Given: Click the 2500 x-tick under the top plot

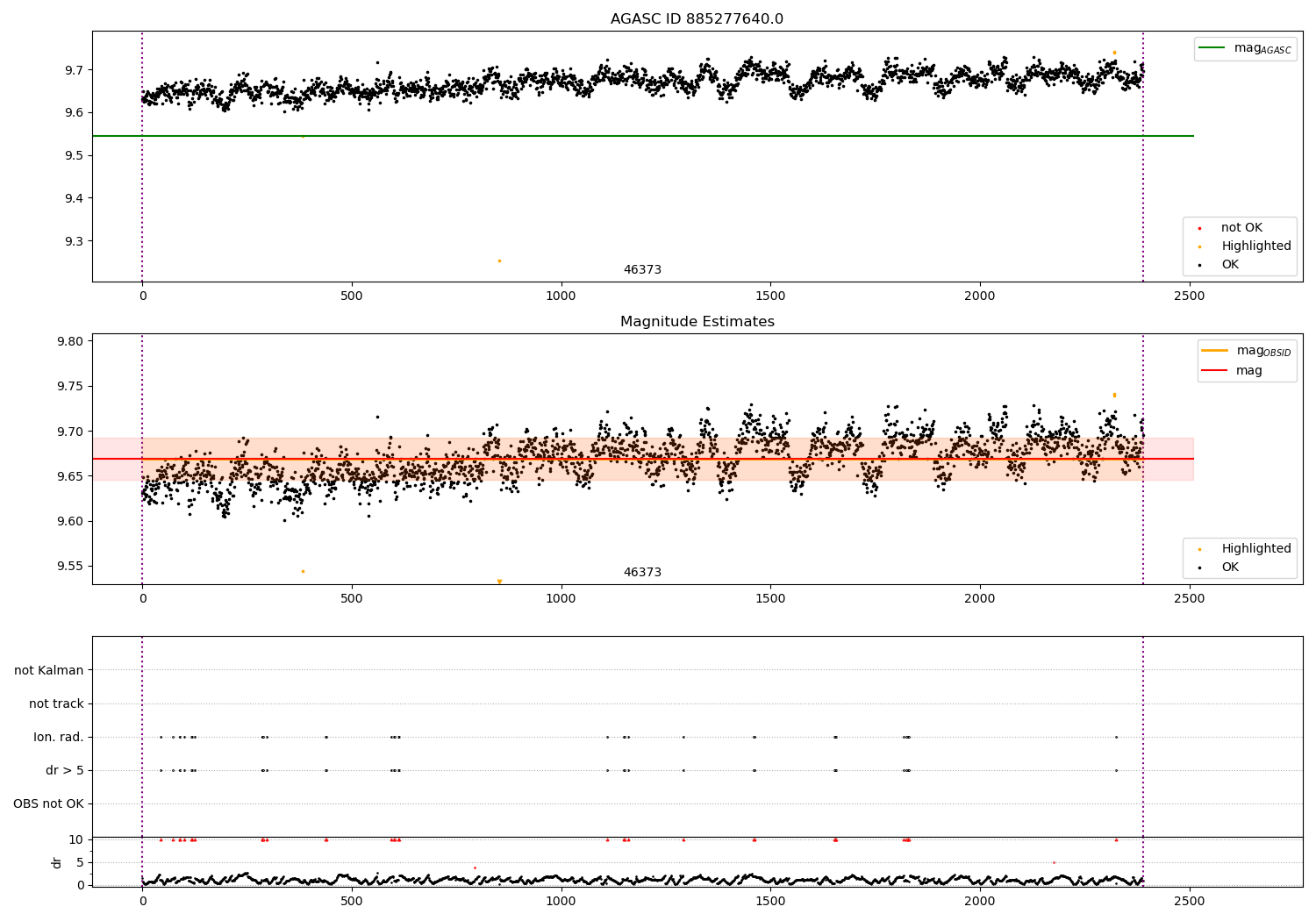Looking at the screenshot, I should pos(1189,296).
